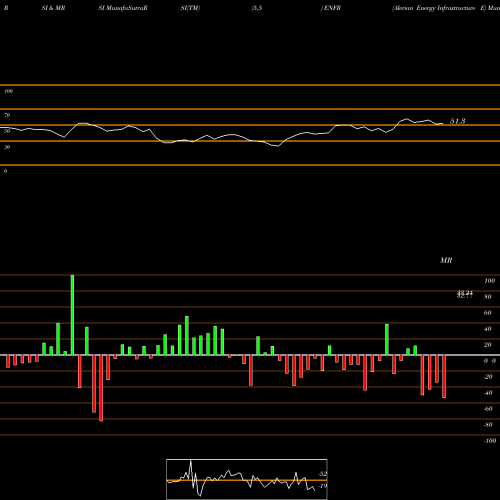This screenshot has height=500, width=500.
Task: Click the 30 label on RSI scale
Action: pos(7,147)
